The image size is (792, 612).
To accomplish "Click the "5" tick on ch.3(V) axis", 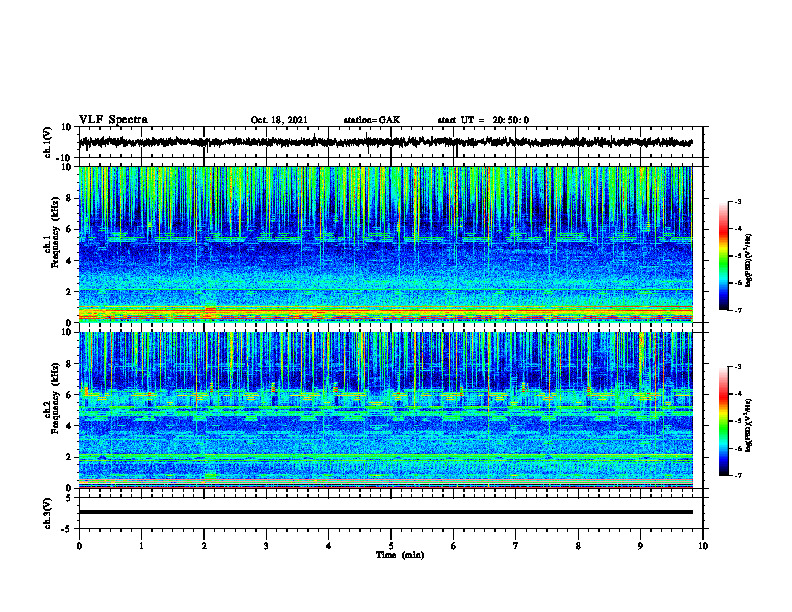I will pos(69,498).
